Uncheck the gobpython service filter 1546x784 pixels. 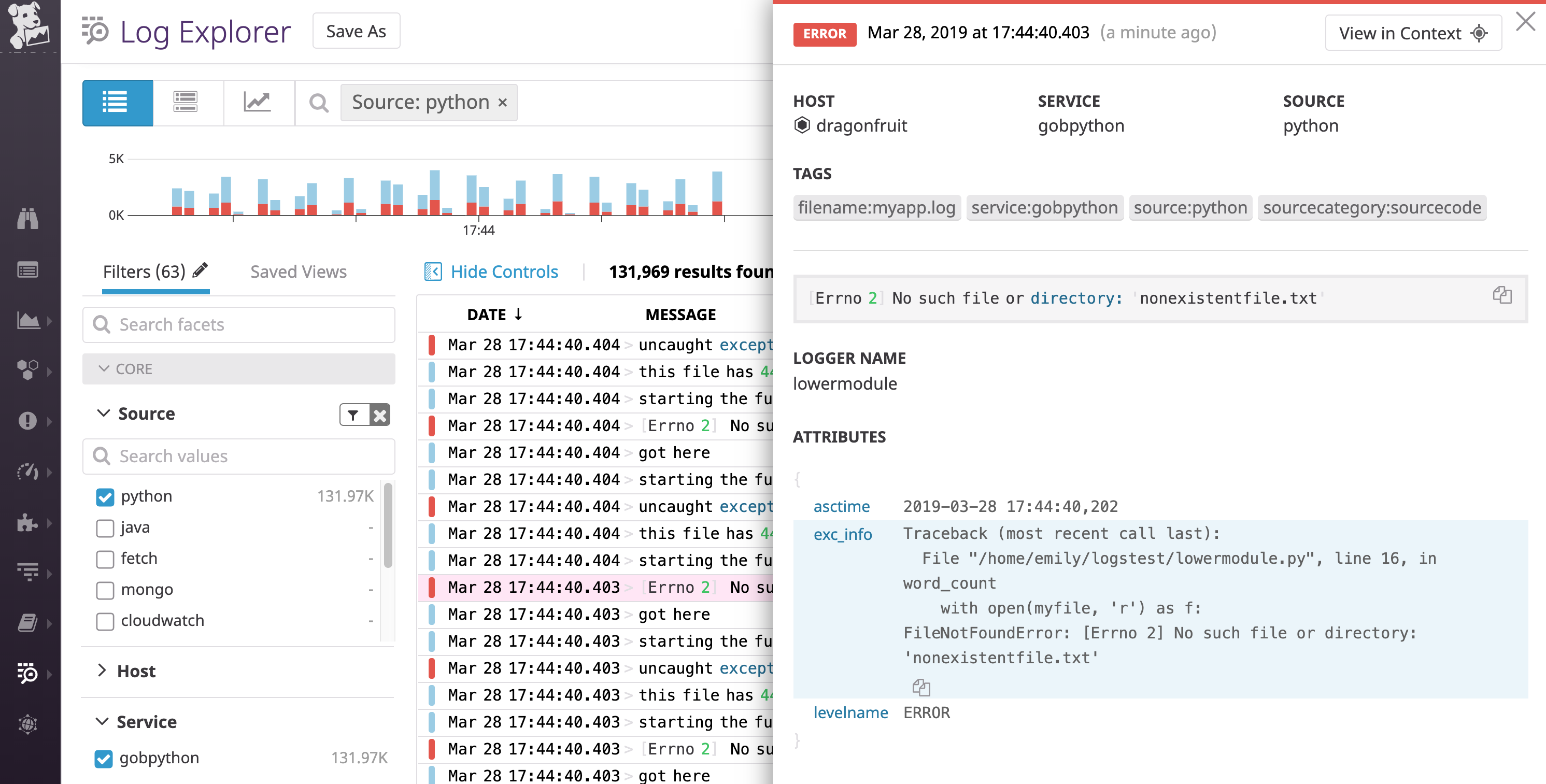point(103,758)
